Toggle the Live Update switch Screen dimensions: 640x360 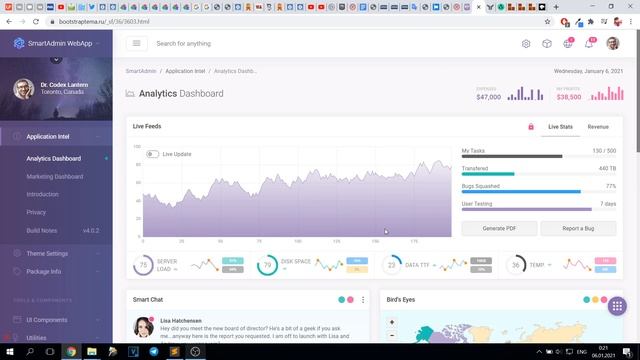[152, 154]
